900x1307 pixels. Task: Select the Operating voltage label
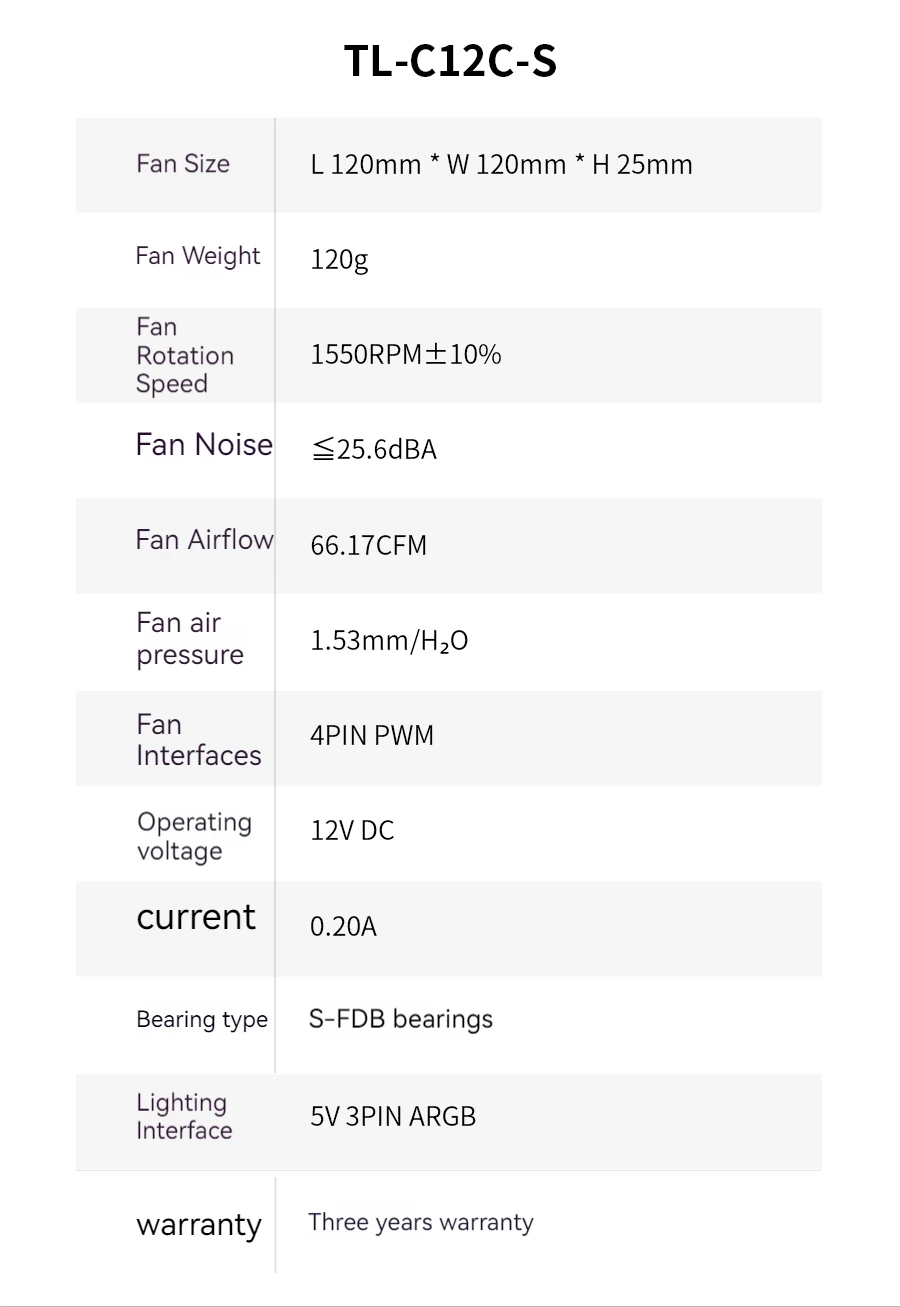[194, 836]
